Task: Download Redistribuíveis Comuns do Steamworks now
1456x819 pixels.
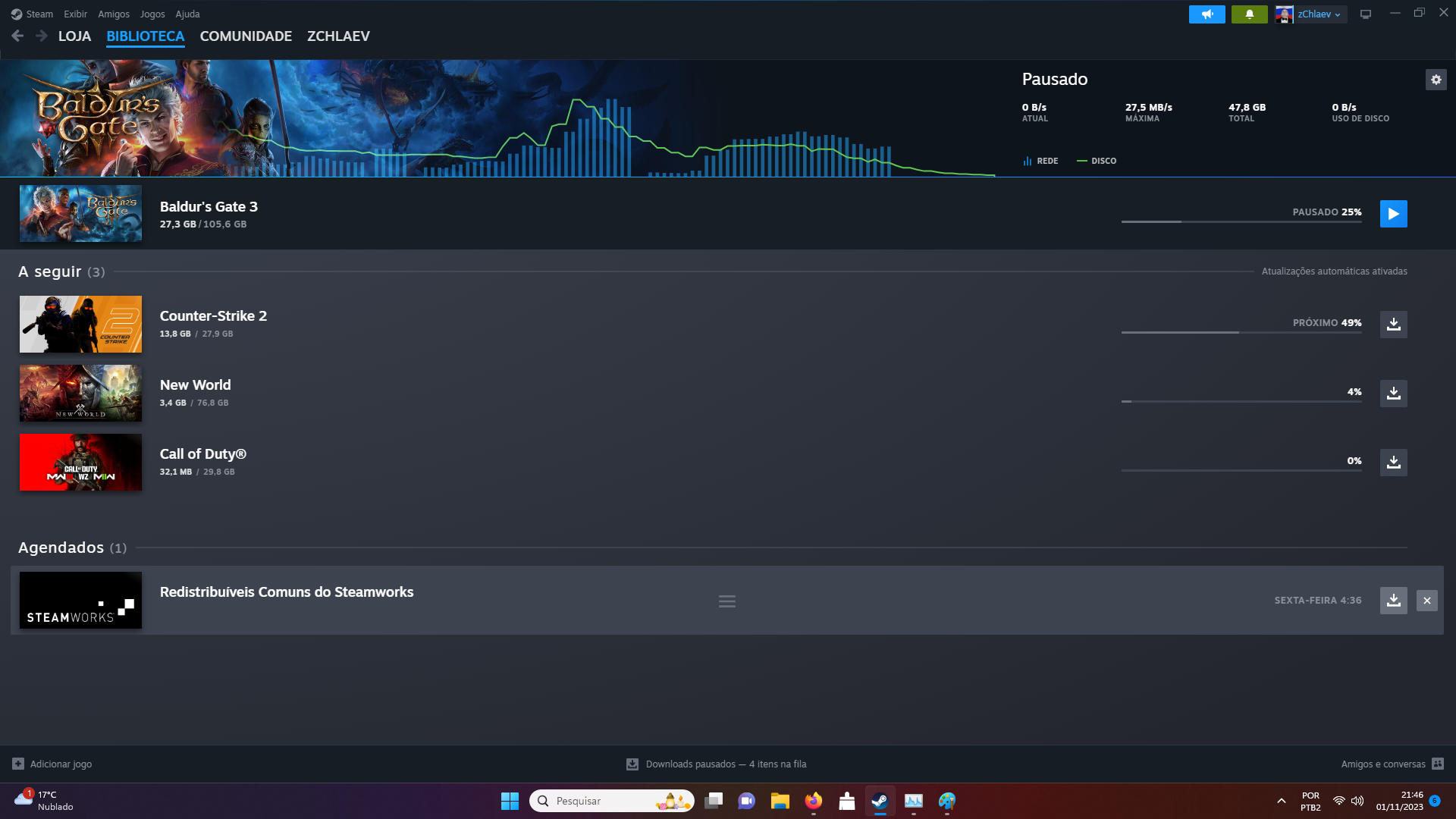Action: (x=1393, y=601)
